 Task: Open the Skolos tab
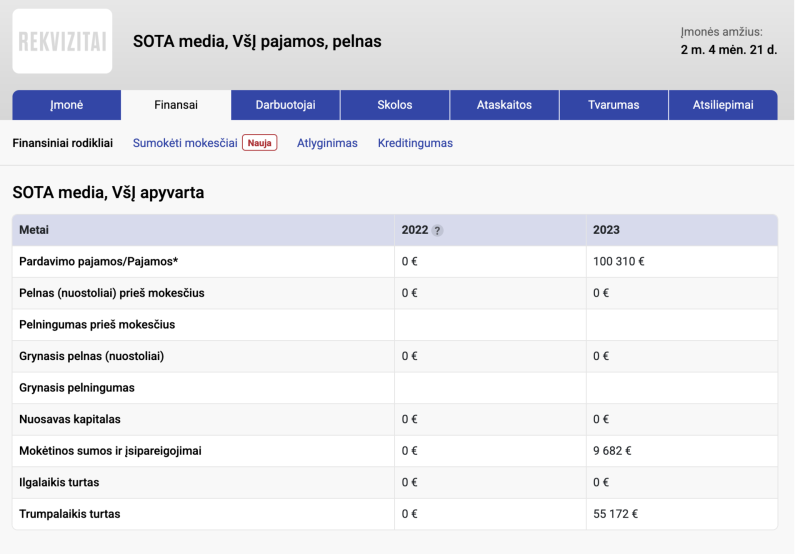coord(395,105)
